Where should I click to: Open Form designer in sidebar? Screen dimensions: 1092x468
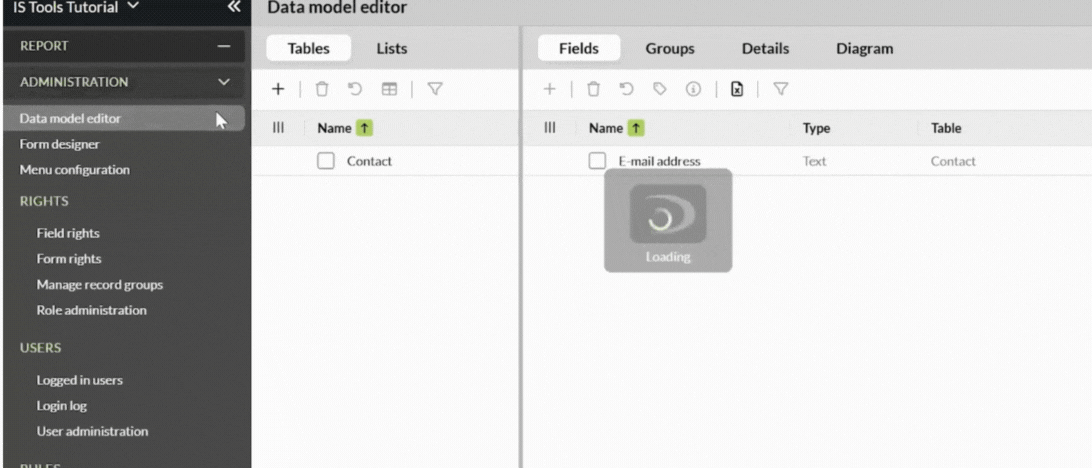tap(60, 144)
